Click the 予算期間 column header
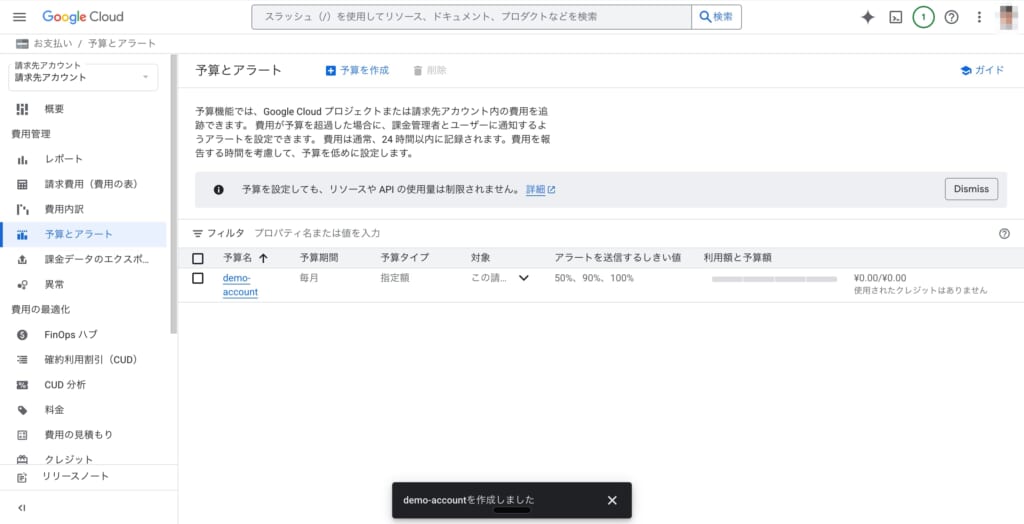 coord(319,258)
